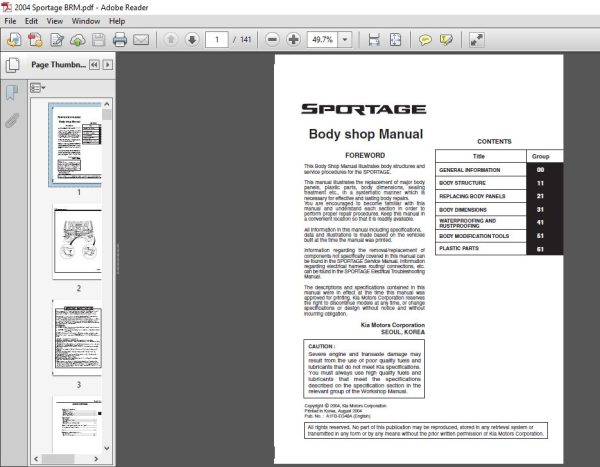Enter Read Mode with the expand icon
The image size is (600, 467).
tap(476, 39)
